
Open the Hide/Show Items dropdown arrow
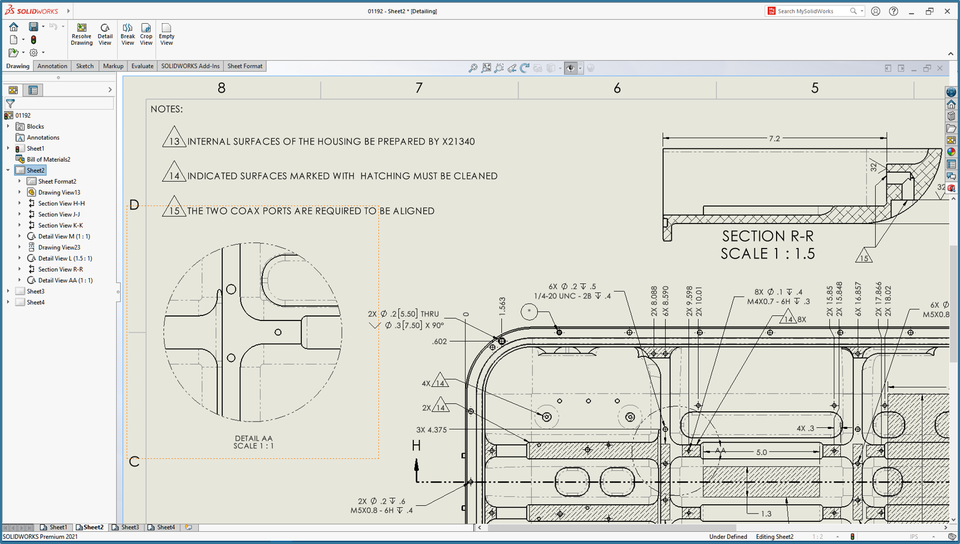point(580,69)
